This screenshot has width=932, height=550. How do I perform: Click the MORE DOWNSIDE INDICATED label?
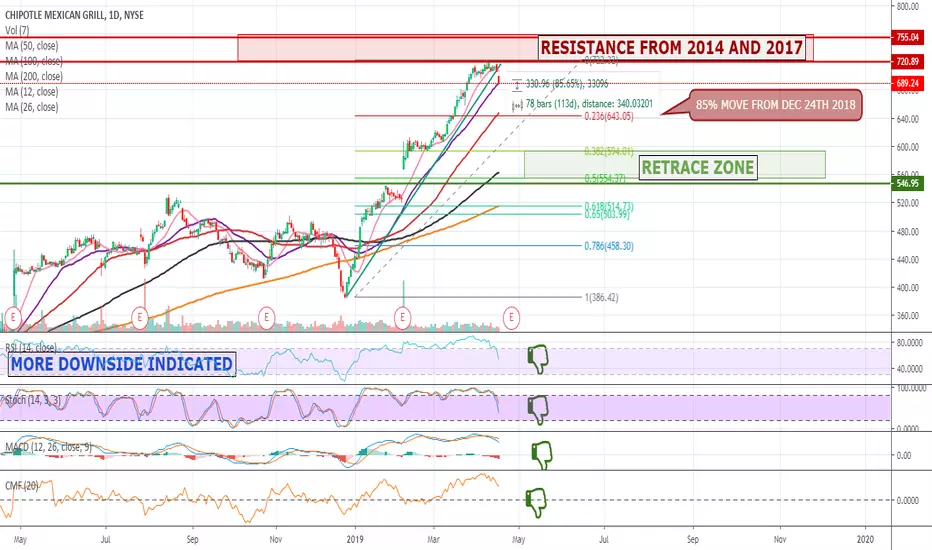122,364
